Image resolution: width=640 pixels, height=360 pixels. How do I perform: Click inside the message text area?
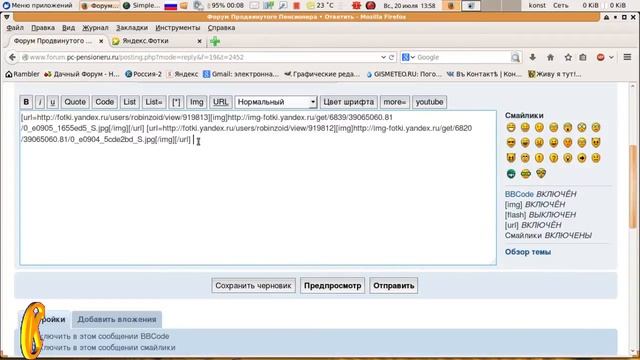pyautogui.click(x=258, y=188)
